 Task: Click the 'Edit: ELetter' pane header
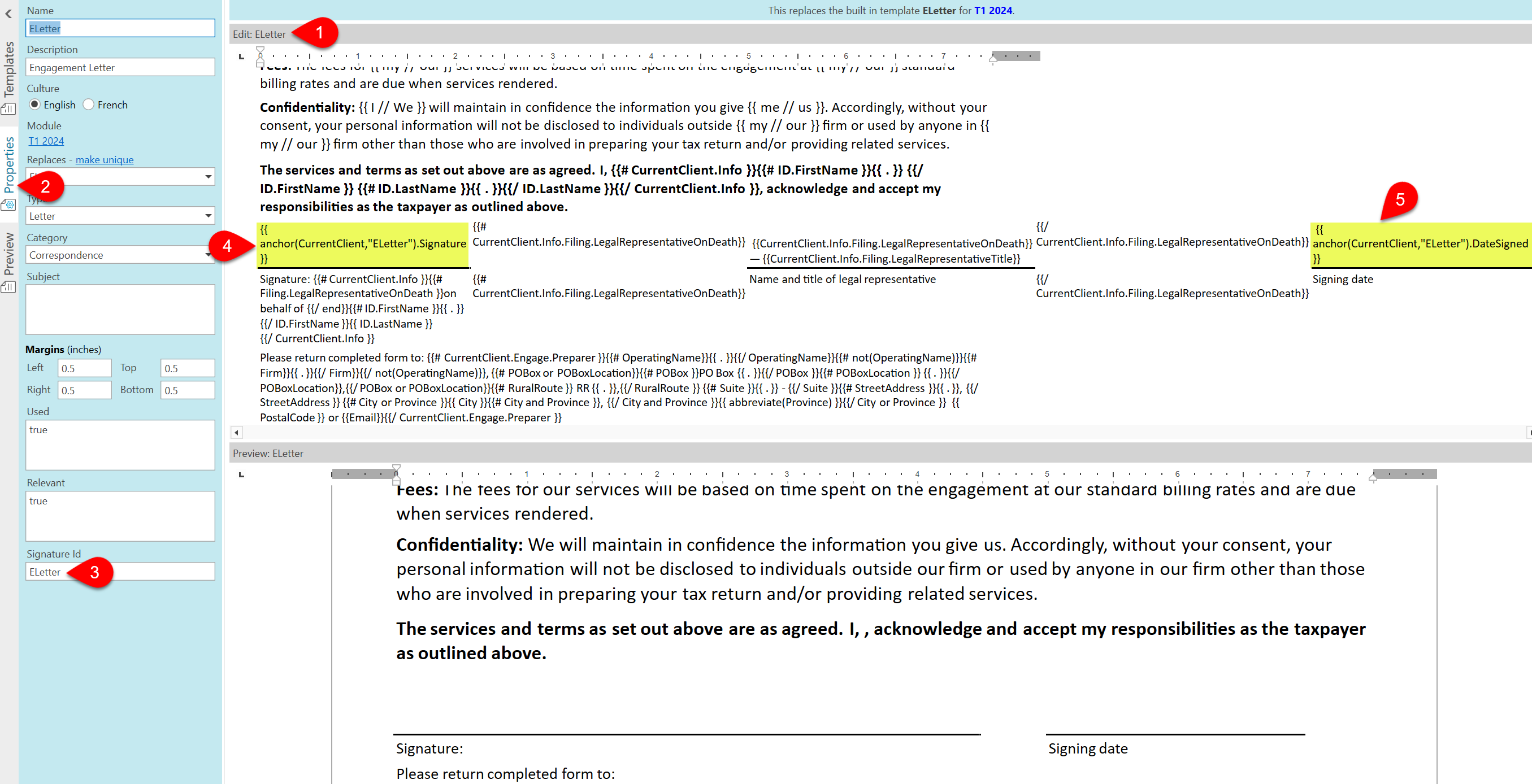click(259, 34)
